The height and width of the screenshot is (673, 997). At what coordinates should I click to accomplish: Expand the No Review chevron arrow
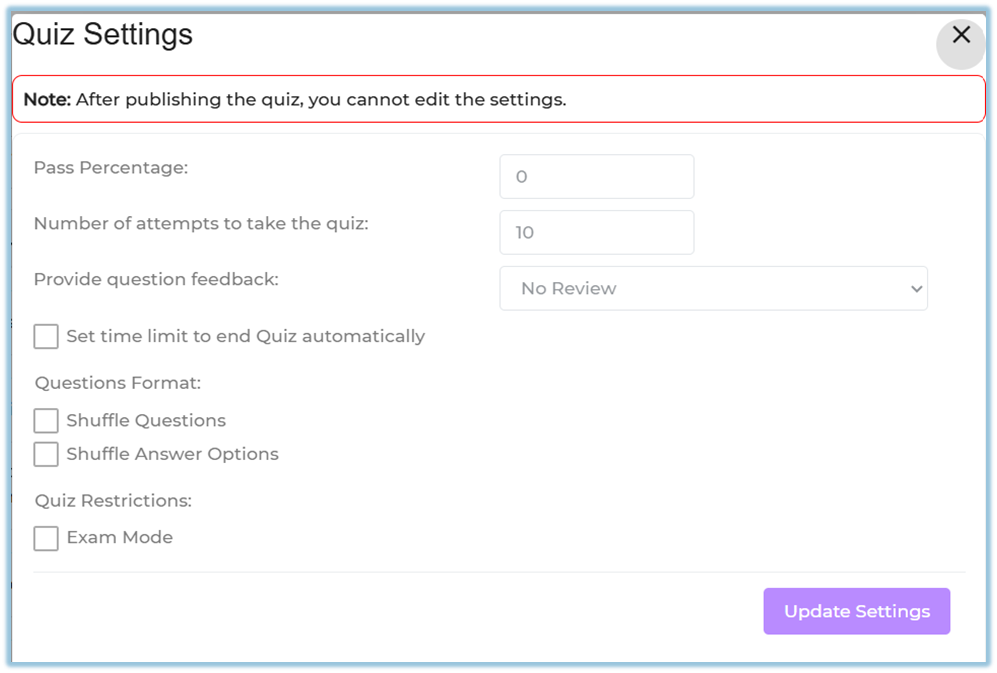(x=916, y=289)
